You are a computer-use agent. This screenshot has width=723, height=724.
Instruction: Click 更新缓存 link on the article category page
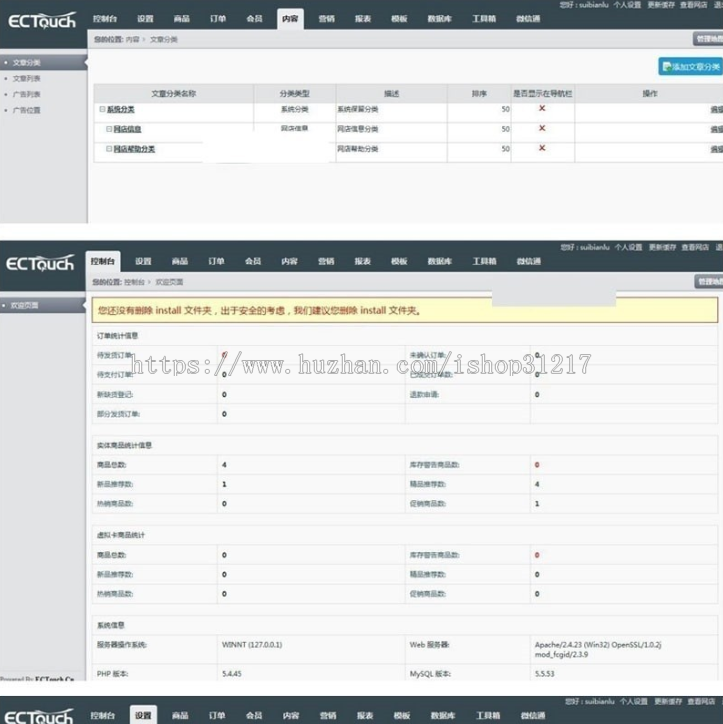pyautogui.click(x=661, y=5)
